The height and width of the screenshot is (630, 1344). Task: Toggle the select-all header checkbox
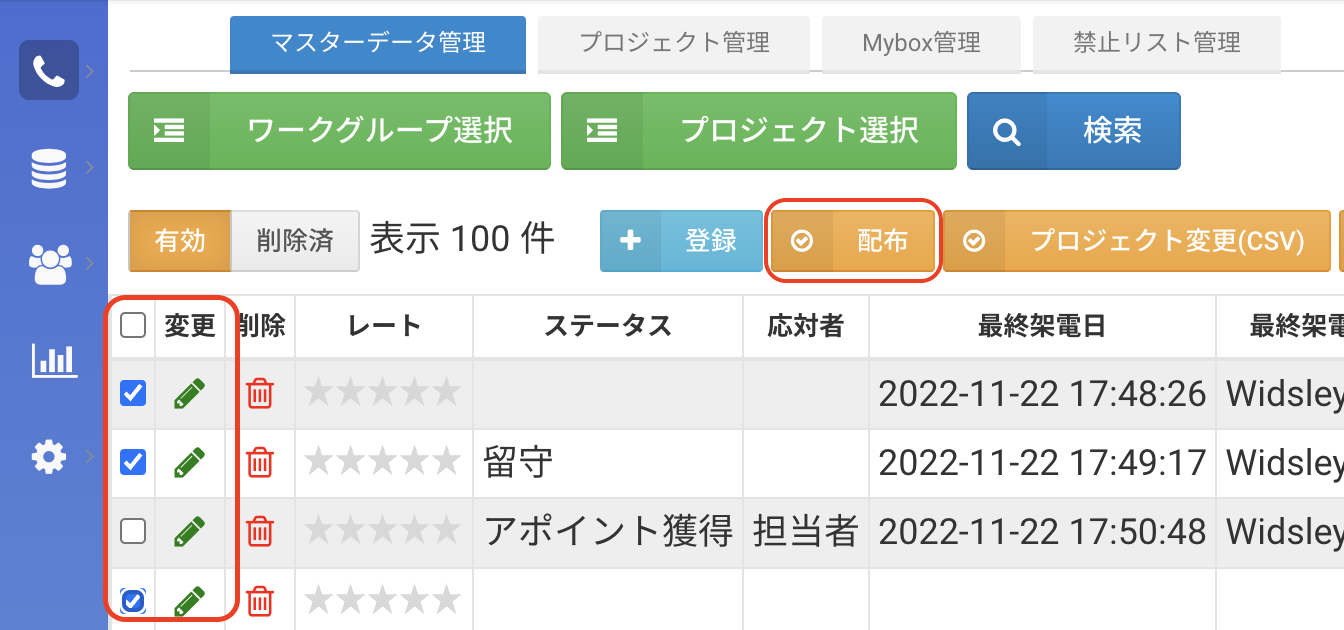[133, 325]
